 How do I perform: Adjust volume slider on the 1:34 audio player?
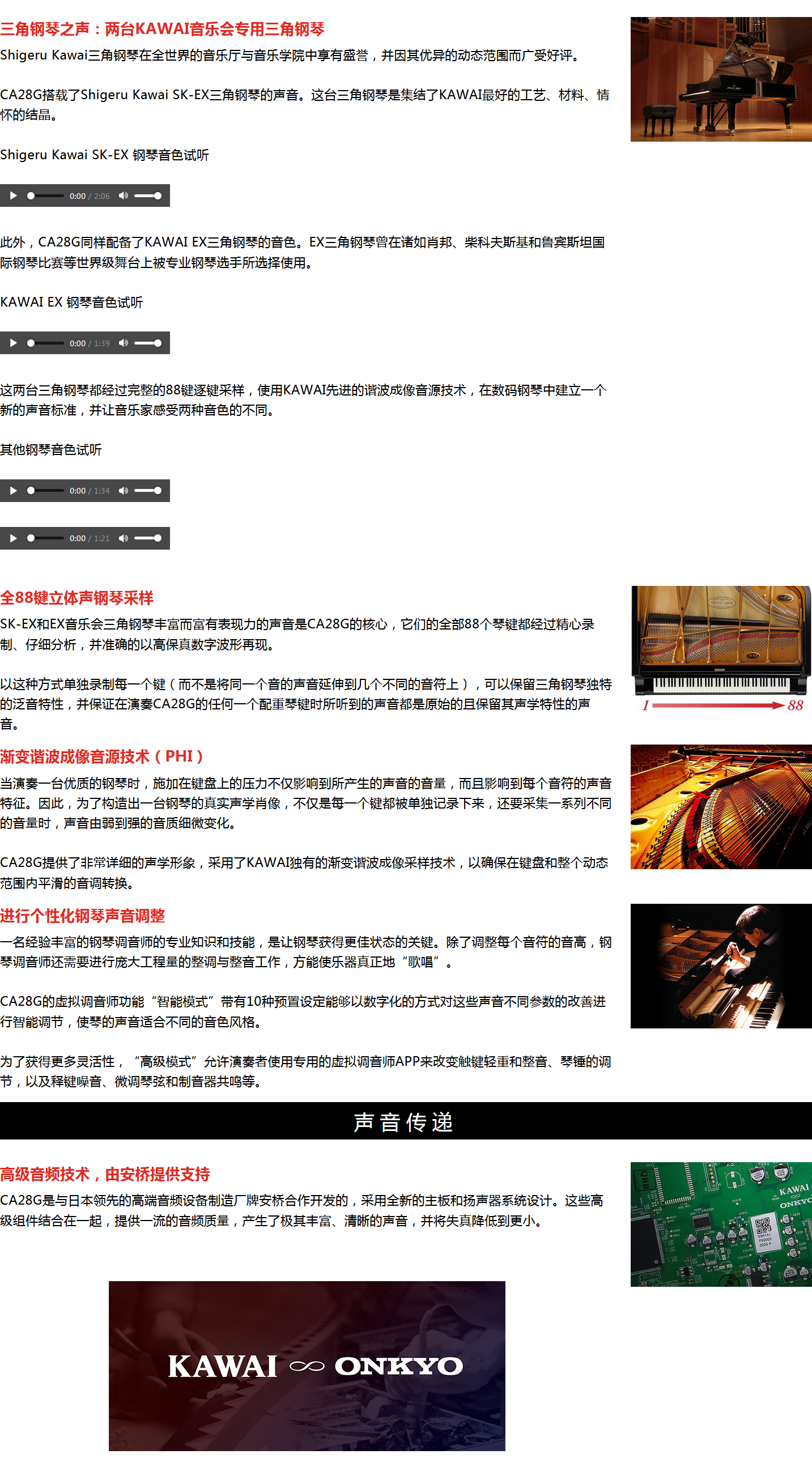pos(148,491)
